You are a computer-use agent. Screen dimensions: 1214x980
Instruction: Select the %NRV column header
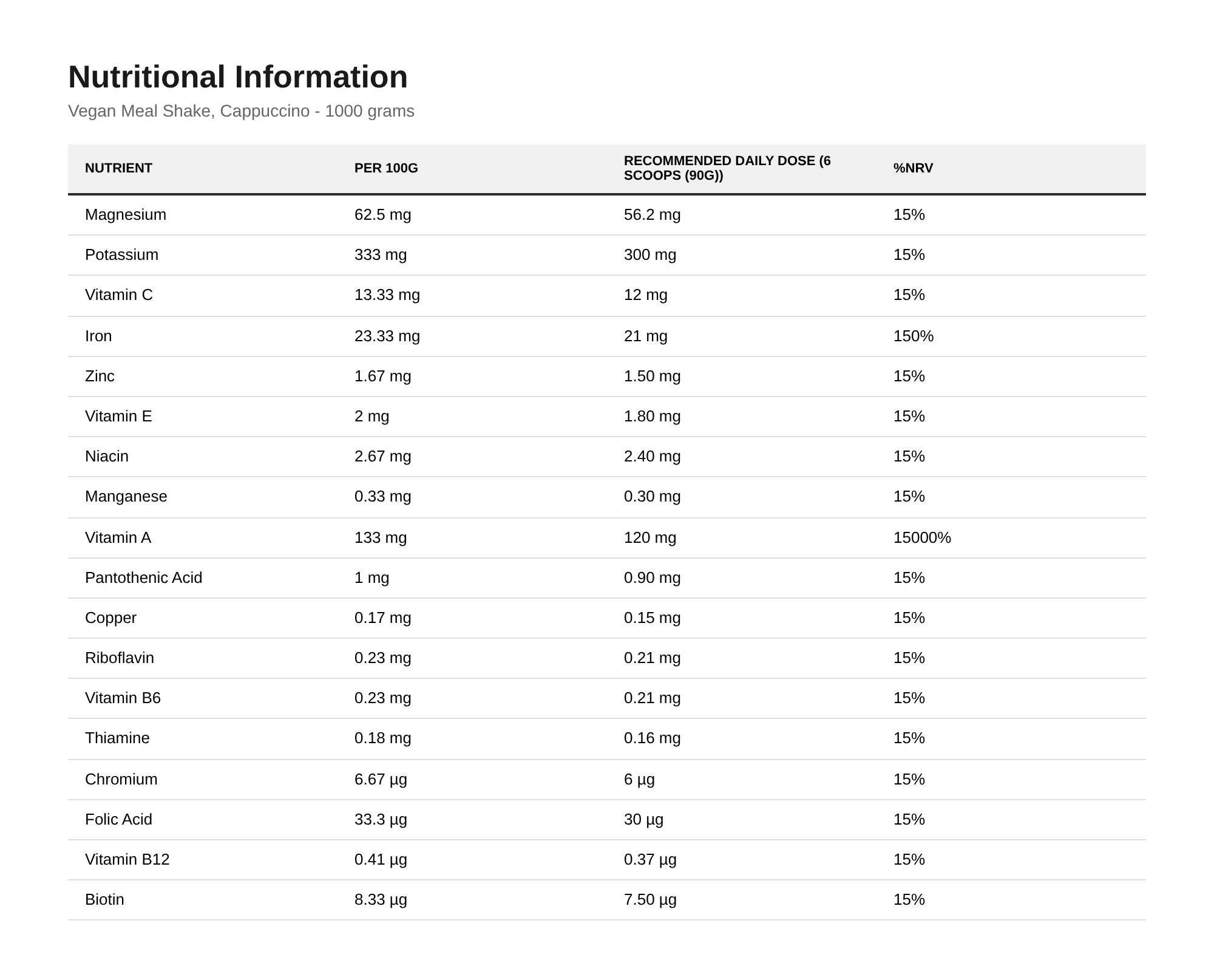[x=913, y=168]
